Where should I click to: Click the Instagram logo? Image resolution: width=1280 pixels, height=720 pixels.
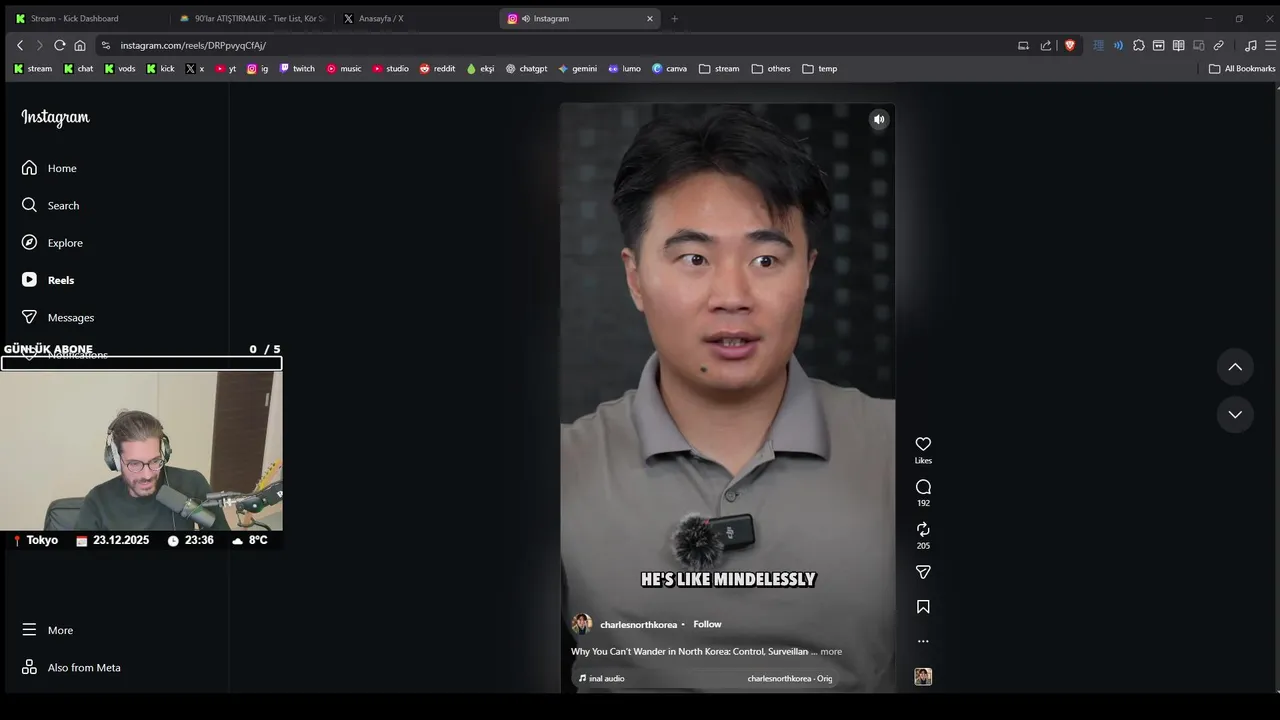(x=55, y=117)
